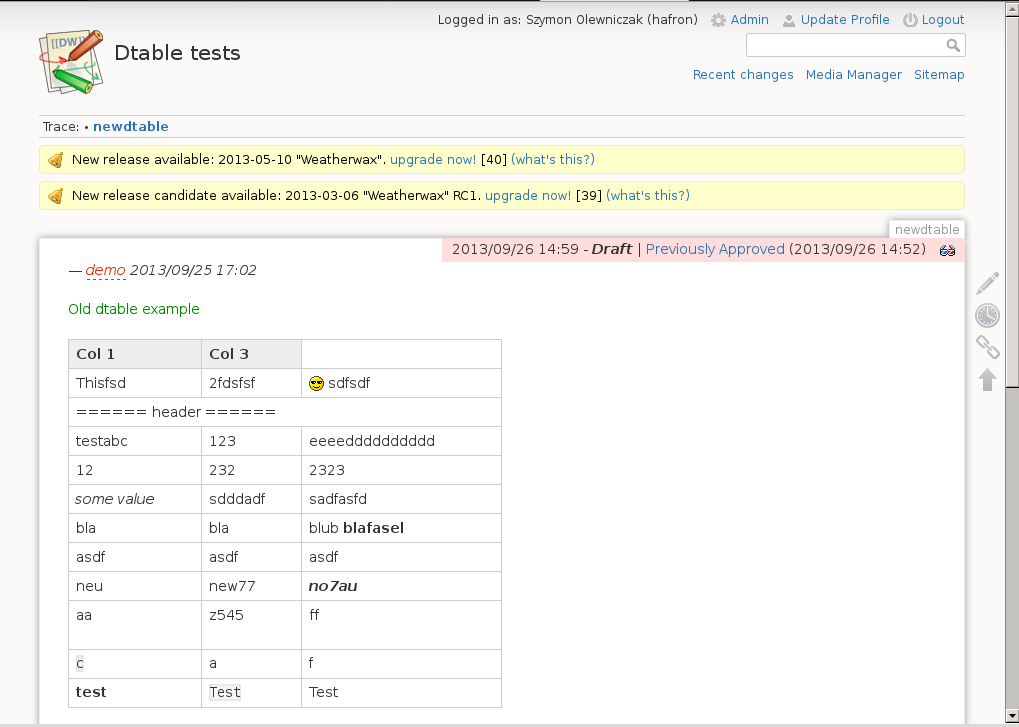The height and width of the screenshot is (727, 1019).
Task: Jump back to top arrow icon
Action: 987,380
